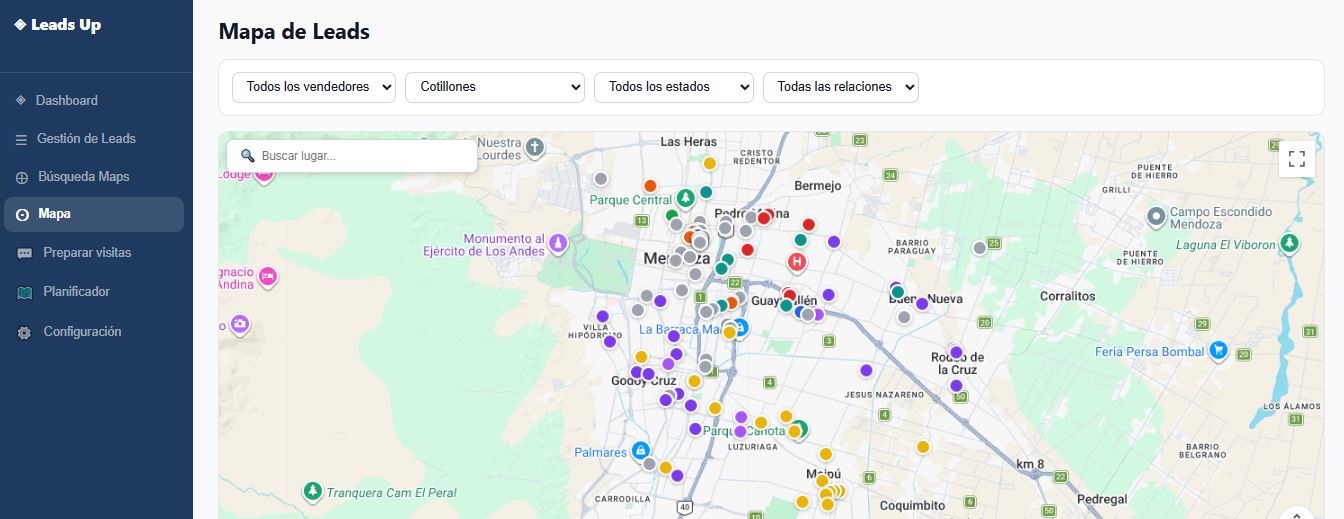Image resolution: width=1344 pixels, height=519 pixels.
Task: Click the yellow lead marker near km 8
Action: tap(923, 447)
